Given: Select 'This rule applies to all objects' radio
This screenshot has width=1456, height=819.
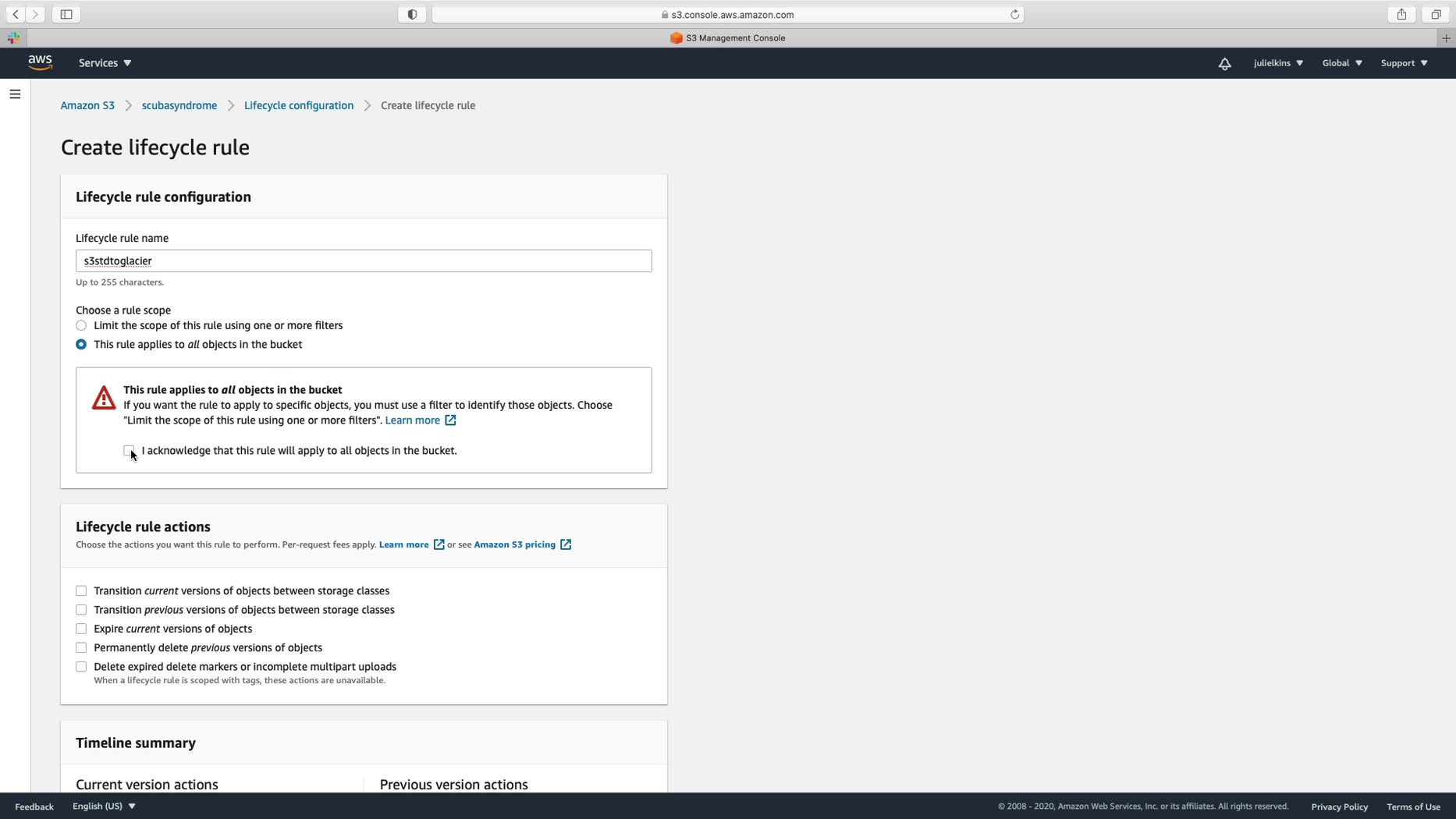Looking at the screenshot, I should click(x=81, y=344).
